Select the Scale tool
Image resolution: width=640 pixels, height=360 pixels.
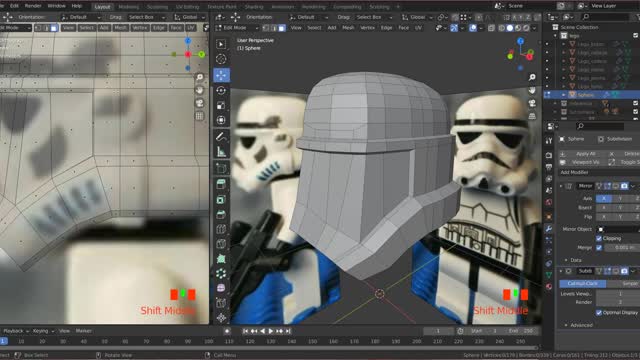[x=221, y=105]
